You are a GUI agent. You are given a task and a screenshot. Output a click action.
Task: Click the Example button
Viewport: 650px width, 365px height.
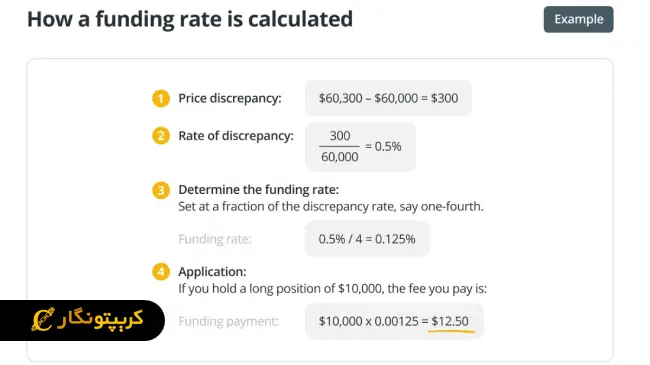[578, 19]
